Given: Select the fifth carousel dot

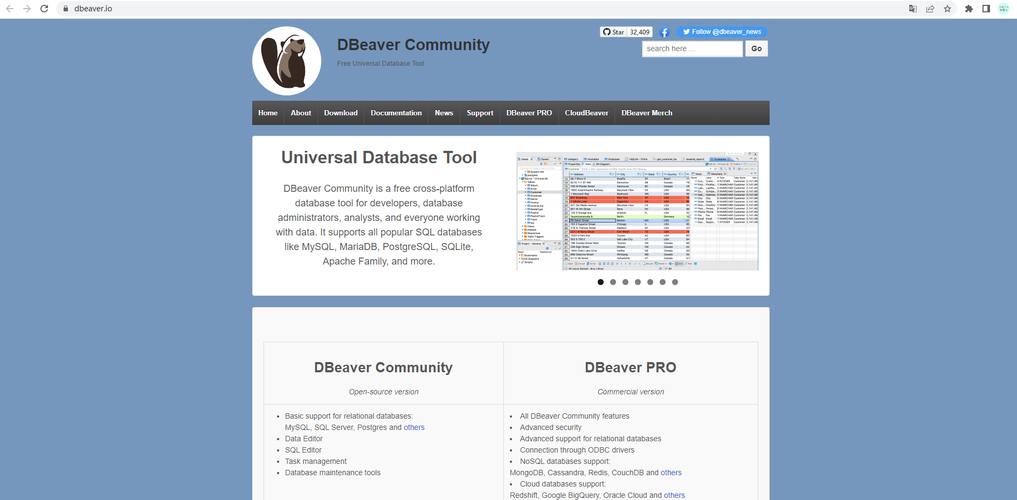Looking at the screenshot, I should point(650,282).
